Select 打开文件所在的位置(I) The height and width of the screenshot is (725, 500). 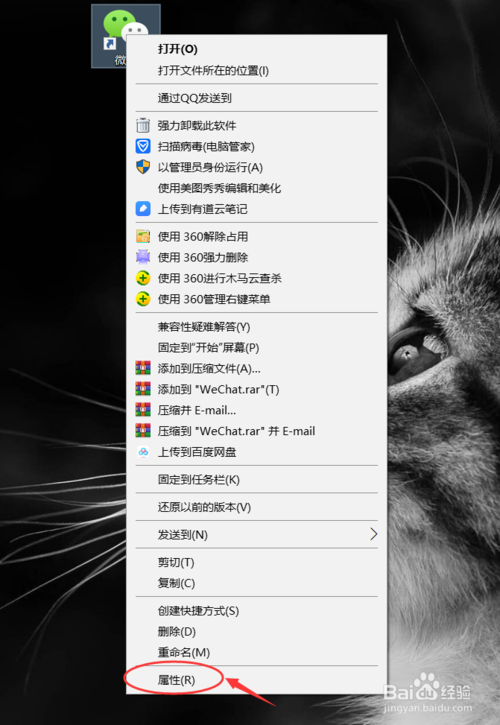(x=256, y=70)
